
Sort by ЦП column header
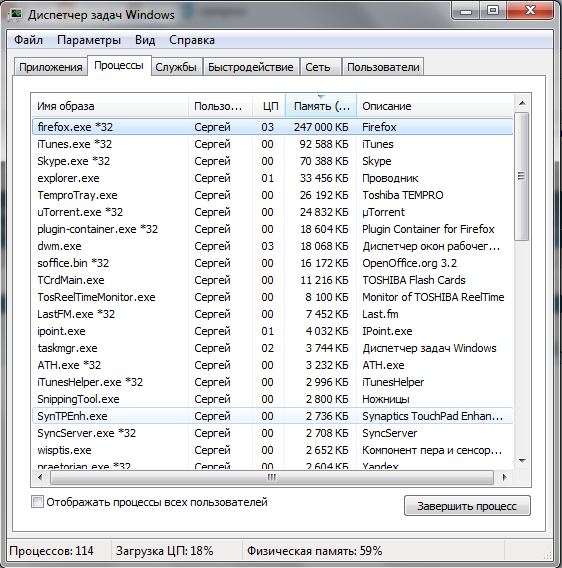pos(269,106)
